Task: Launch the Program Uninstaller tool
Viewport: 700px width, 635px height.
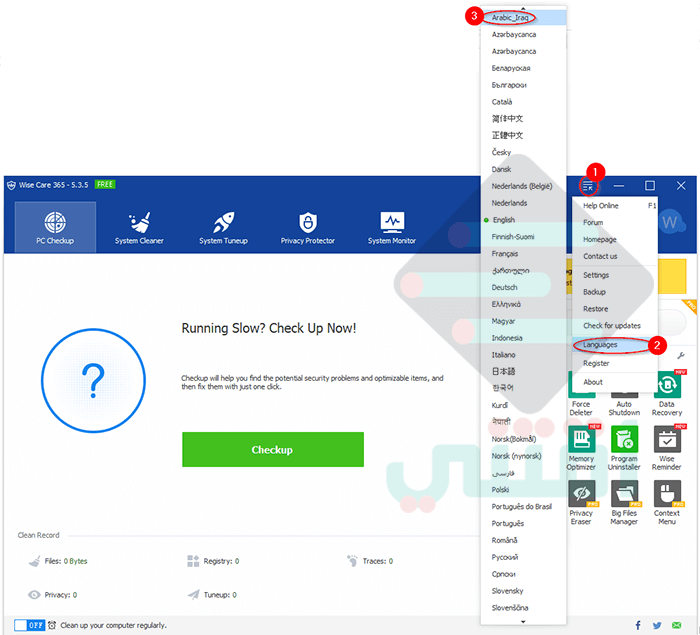Action: 624,448
